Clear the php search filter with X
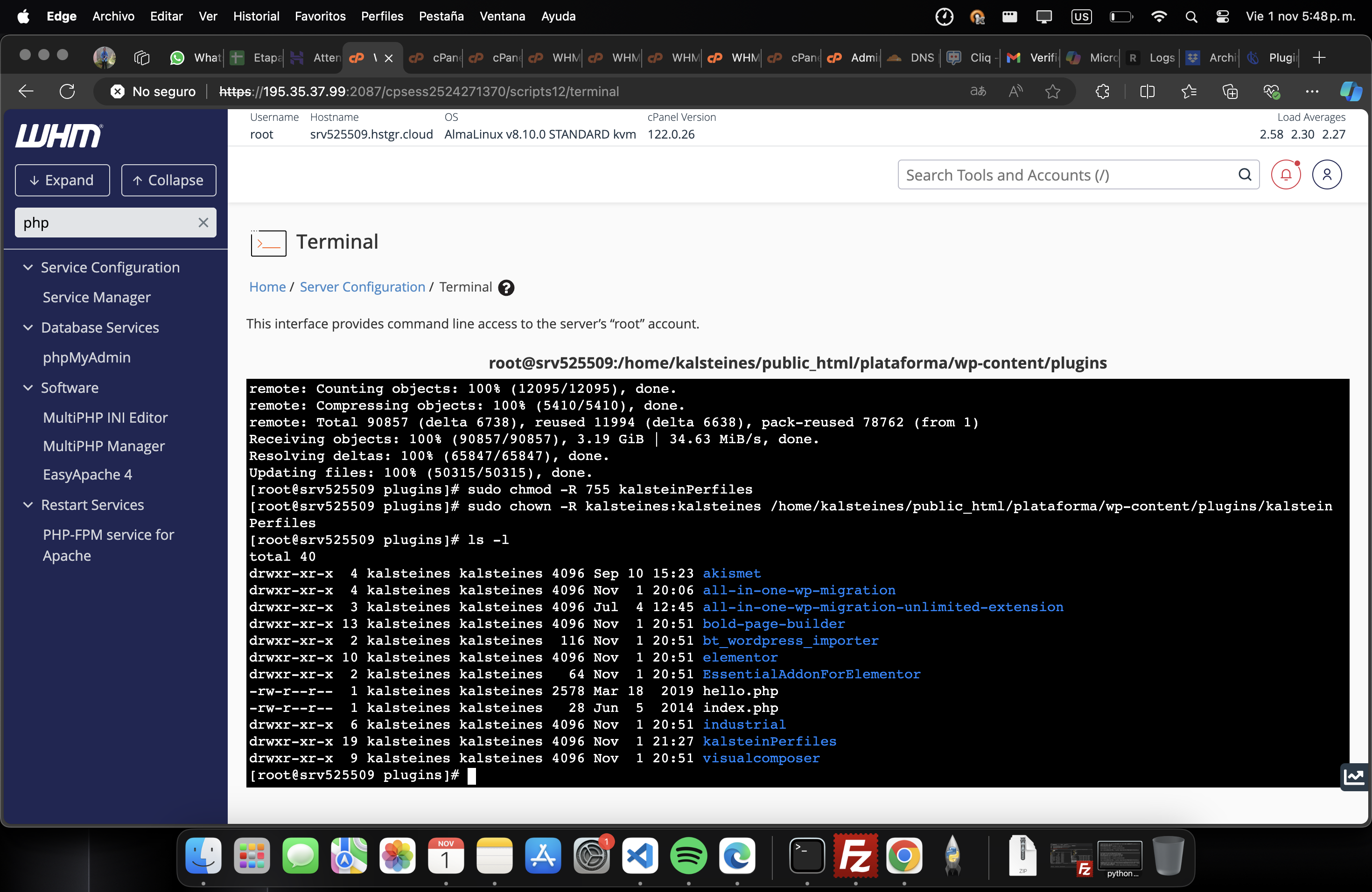 (x=203, y=223)
